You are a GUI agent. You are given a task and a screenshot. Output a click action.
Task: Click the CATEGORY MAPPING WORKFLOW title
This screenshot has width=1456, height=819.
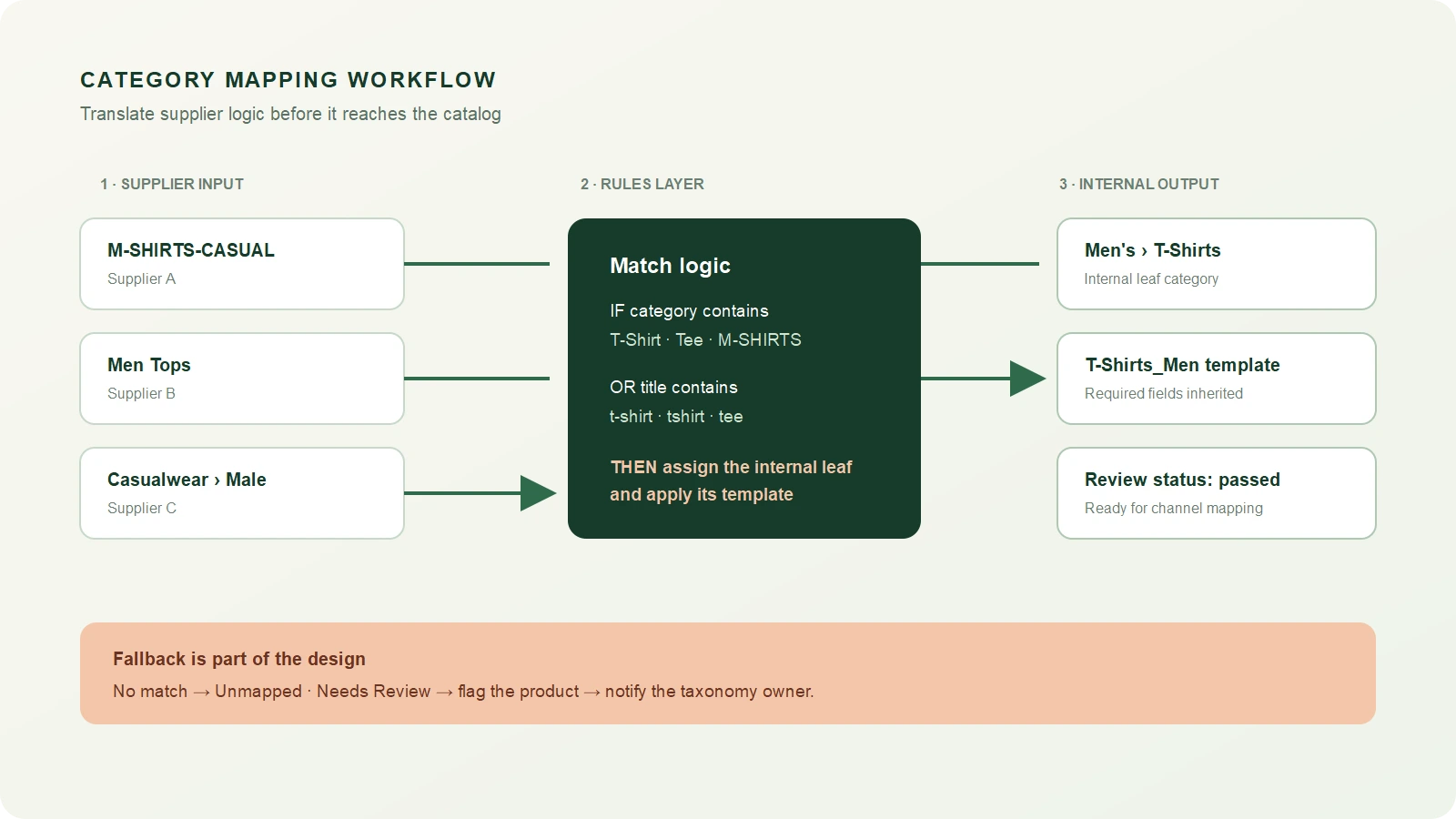click(x=288, y=80)
